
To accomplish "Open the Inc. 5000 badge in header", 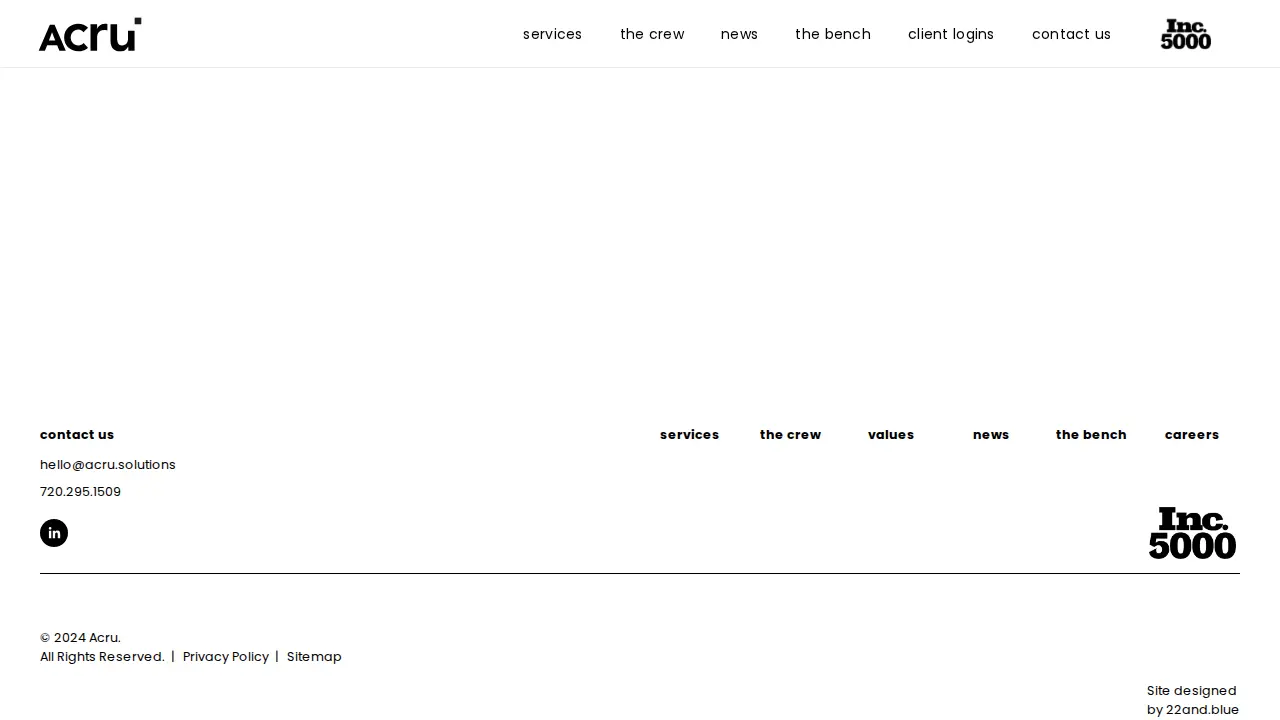I will point(1186,34).
